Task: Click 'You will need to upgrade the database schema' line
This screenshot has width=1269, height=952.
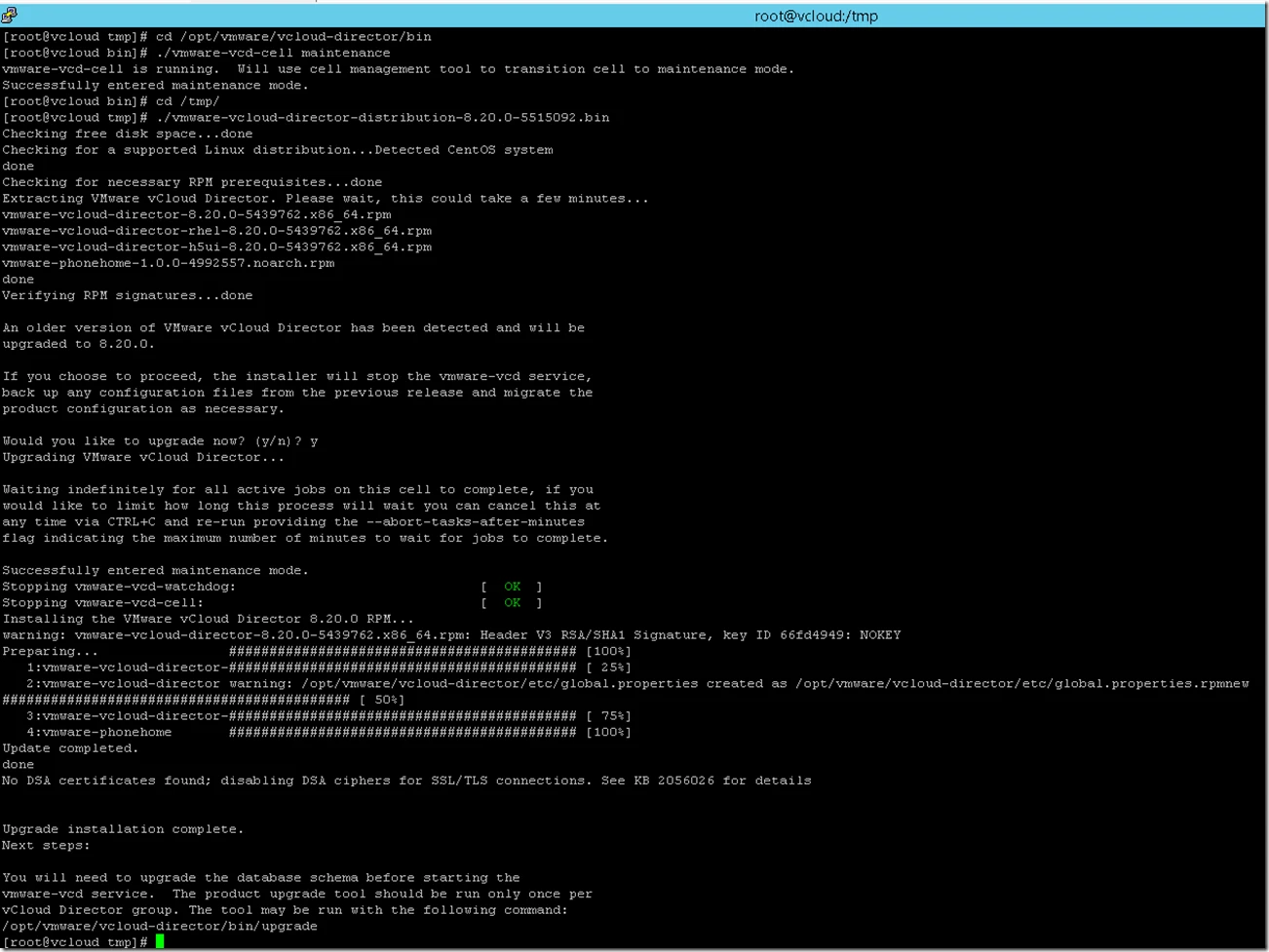Action: pyautogui.click(x=261, y=878)
